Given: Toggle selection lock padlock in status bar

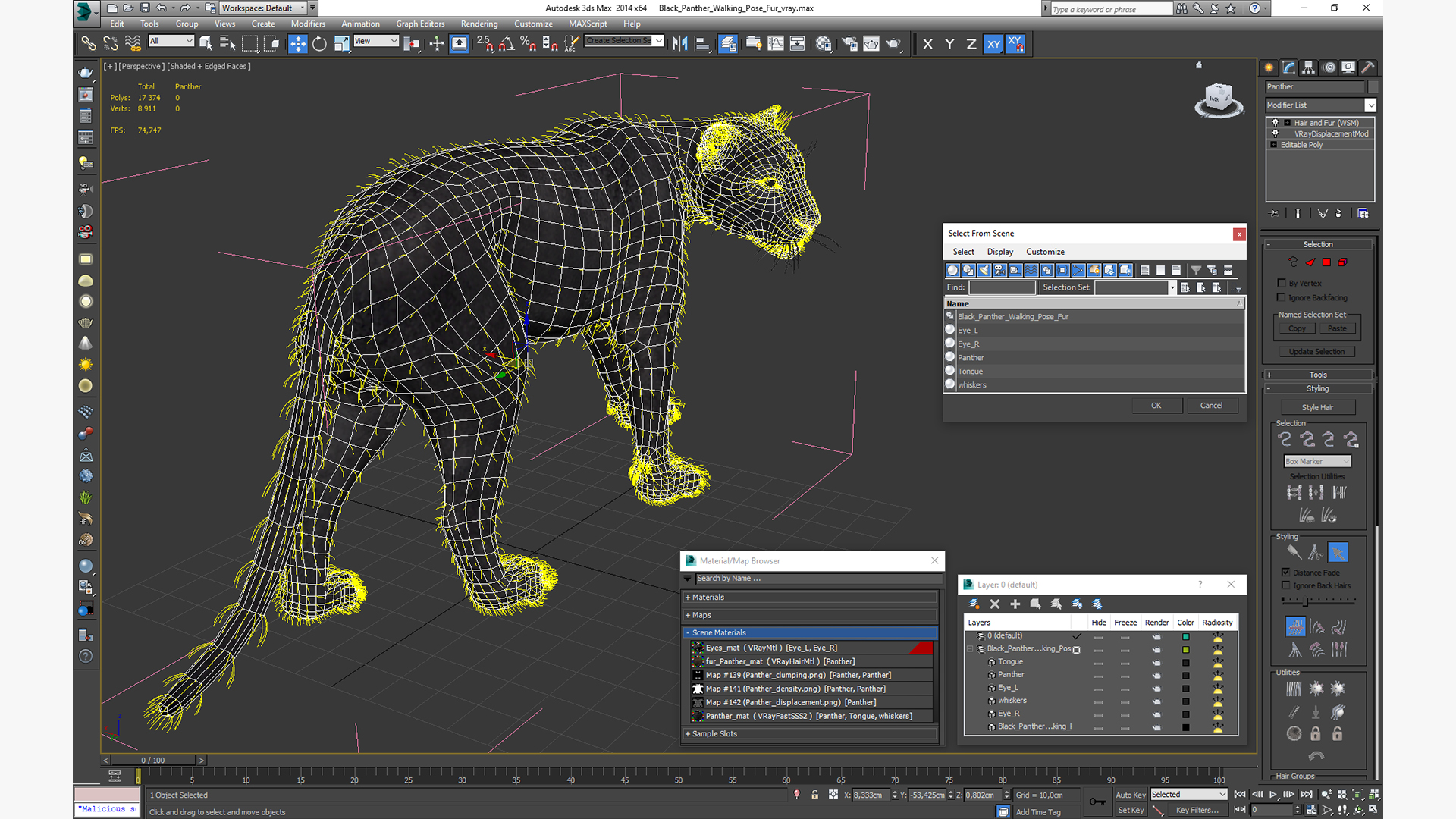Looking at the screenshot, I should (x=815, y=795).
